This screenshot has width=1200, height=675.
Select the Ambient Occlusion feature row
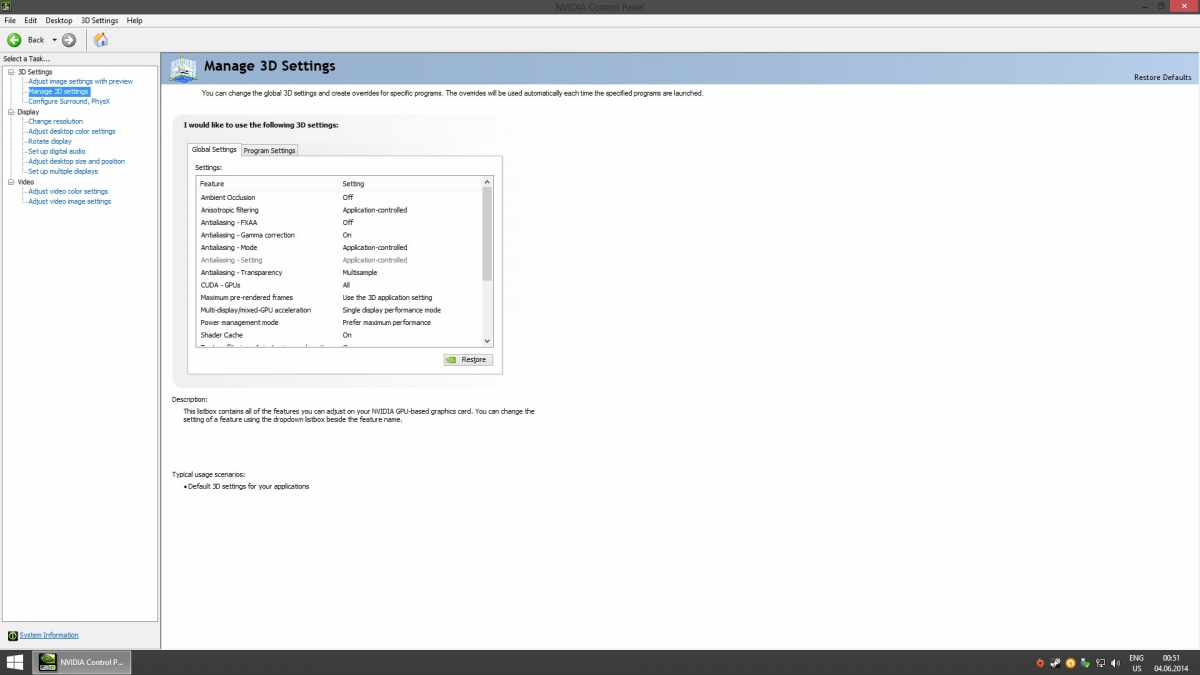(x=340, y=197)
